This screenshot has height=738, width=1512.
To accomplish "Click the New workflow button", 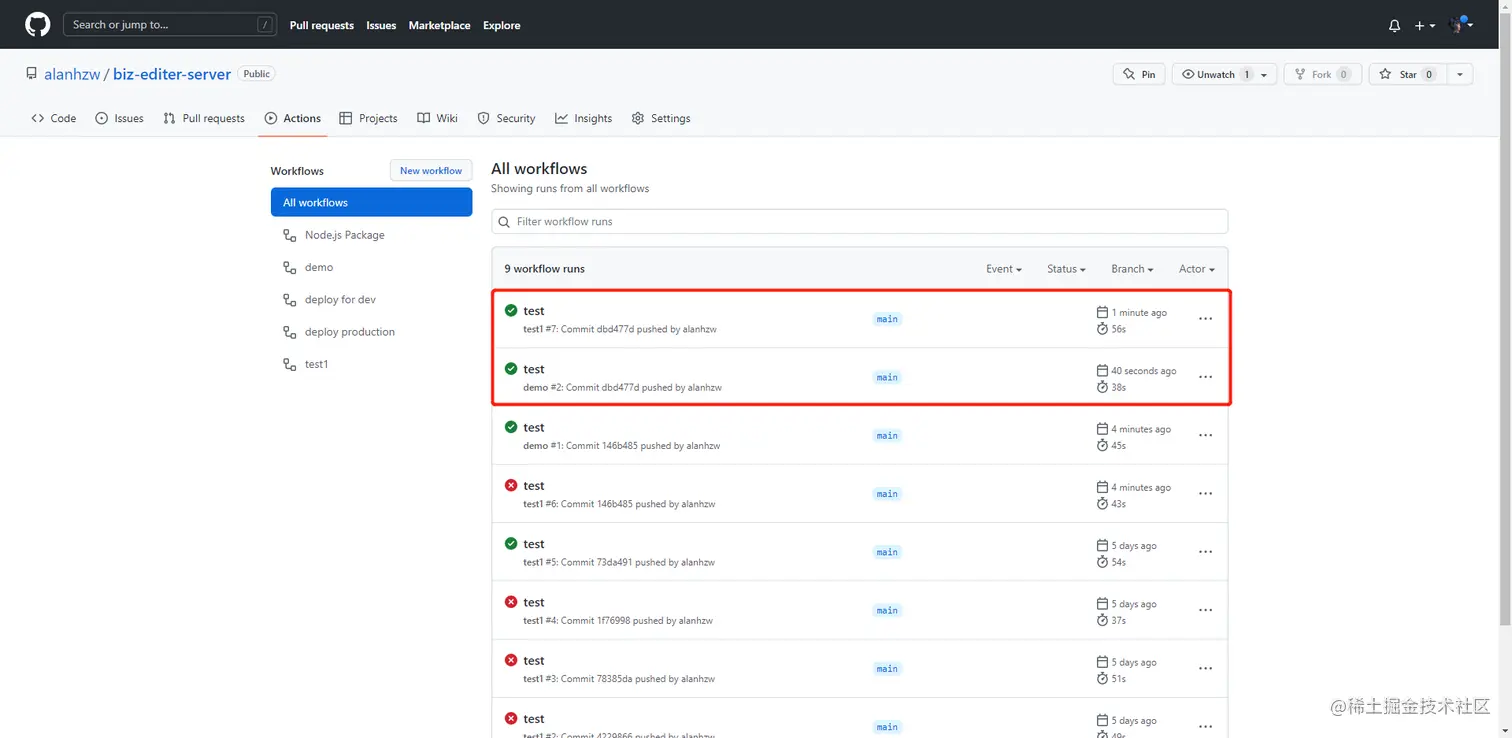I will pos(431,171).
